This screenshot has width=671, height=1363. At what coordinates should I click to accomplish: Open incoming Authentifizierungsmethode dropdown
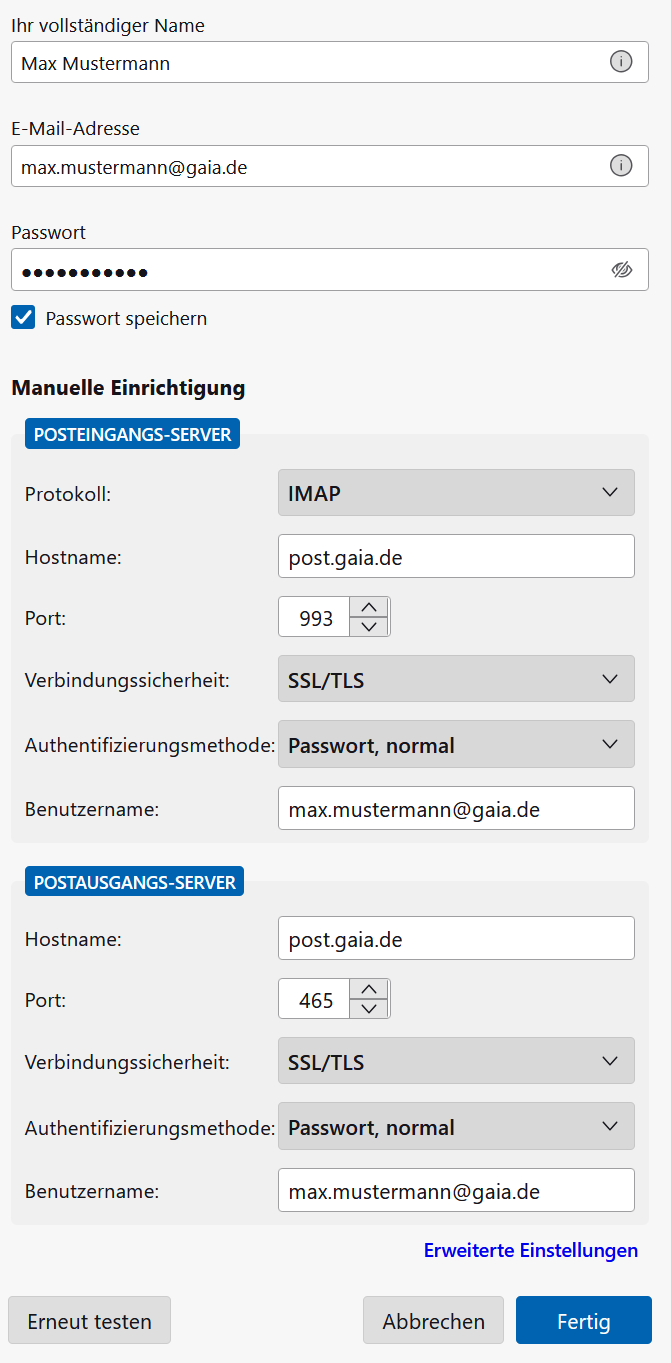456,745
